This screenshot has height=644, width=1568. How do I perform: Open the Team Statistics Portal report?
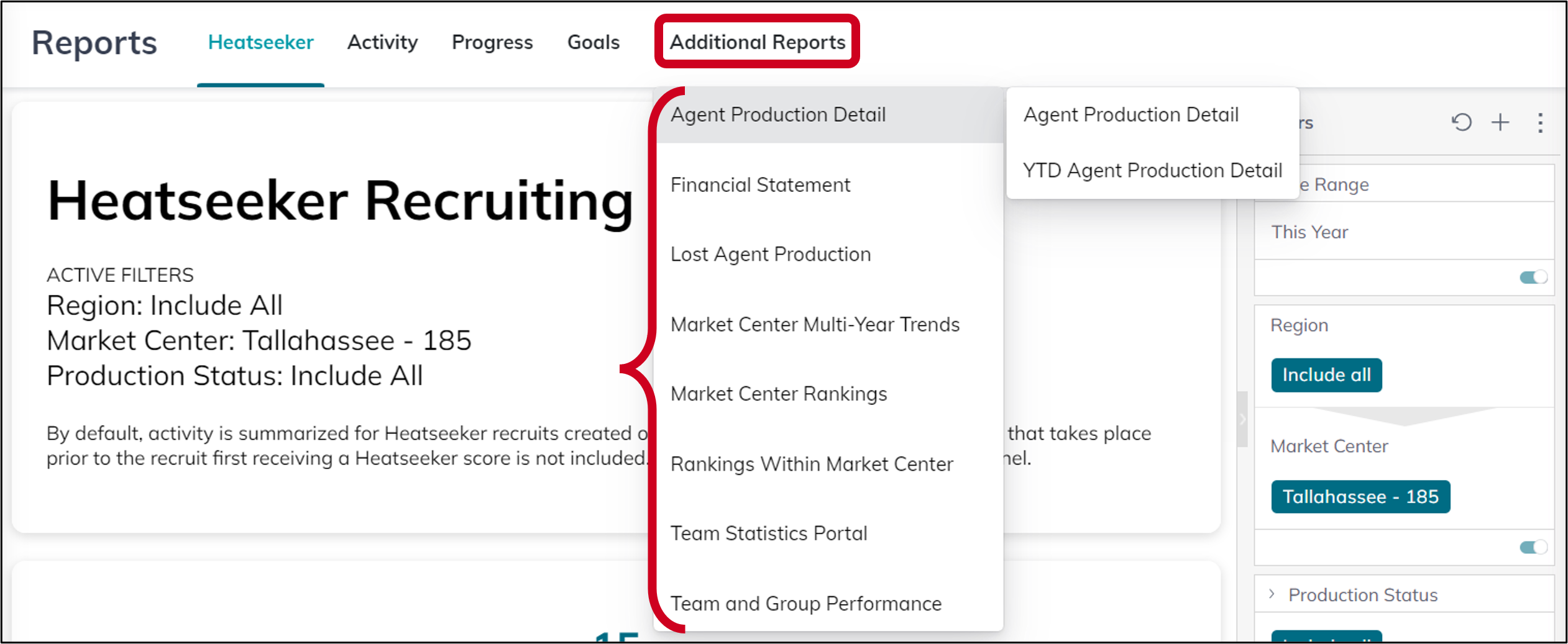point(769,533)
